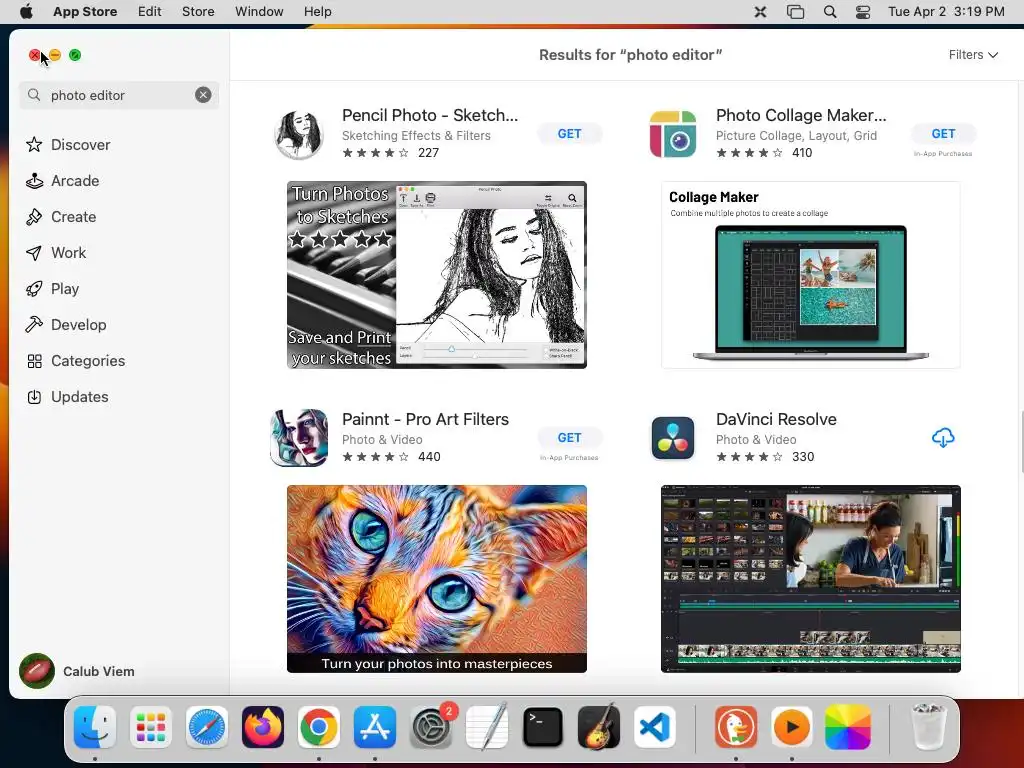Open the orange play-button media player in dock
Viewport: 1024px width, 768px height.
tap(792, 727)
